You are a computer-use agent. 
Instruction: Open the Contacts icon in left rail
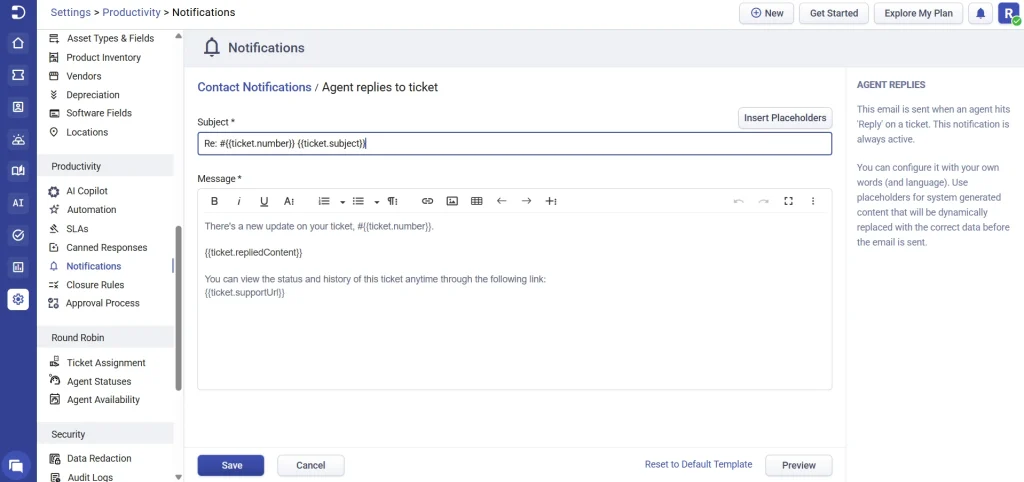click(x=18, y=107)
